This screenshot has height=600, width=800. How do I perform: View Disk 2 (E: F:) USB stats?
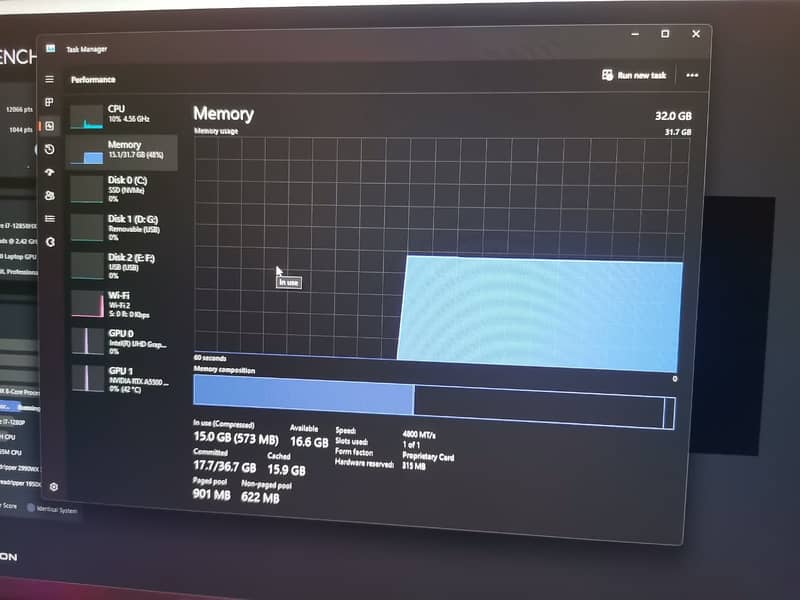coord(120,265)
